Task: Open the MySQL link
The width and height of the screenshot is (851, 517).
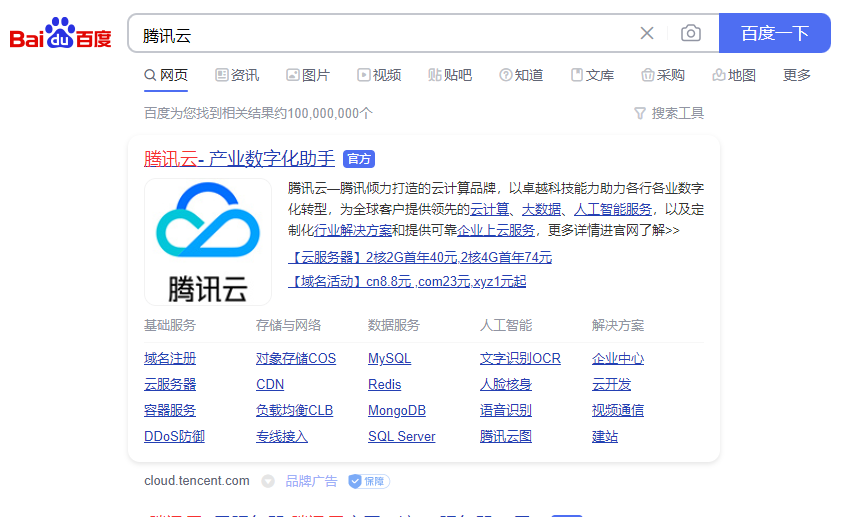Action: click(x=389, y=359)
